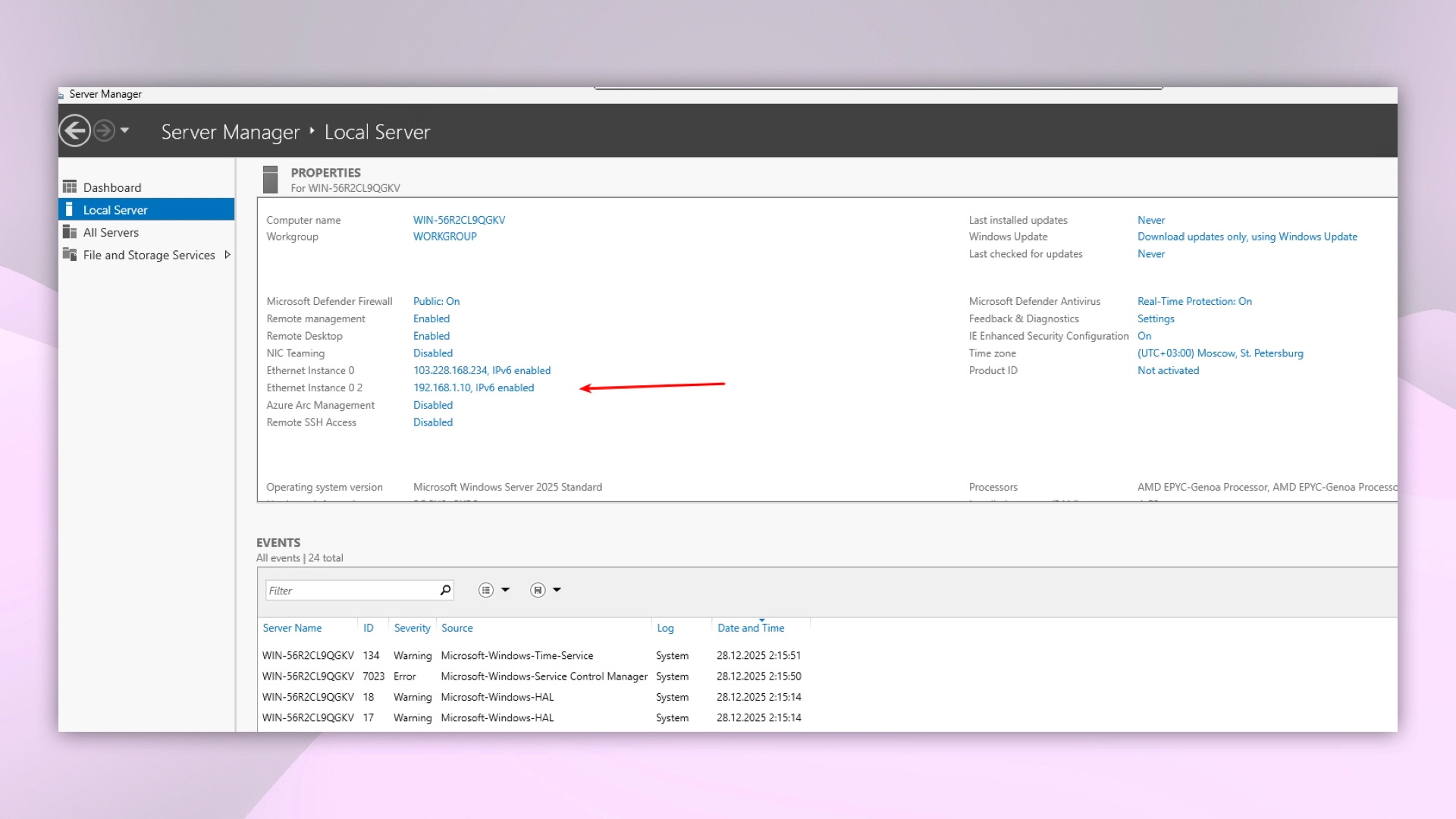Viewport: 1456px width, 819px height.
Task: Open the dropdown next to the Tasks list icon
Action: 507,589
